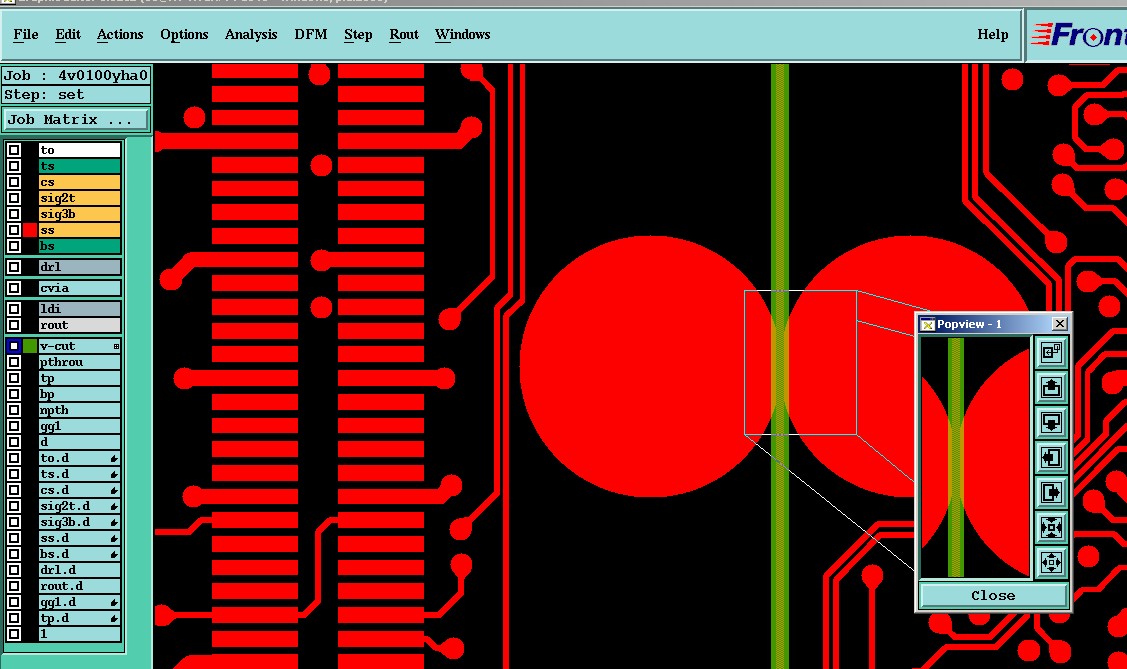Select the d layer name
The width and height of the screenshot is (1127, 669).
coord(80,443)
